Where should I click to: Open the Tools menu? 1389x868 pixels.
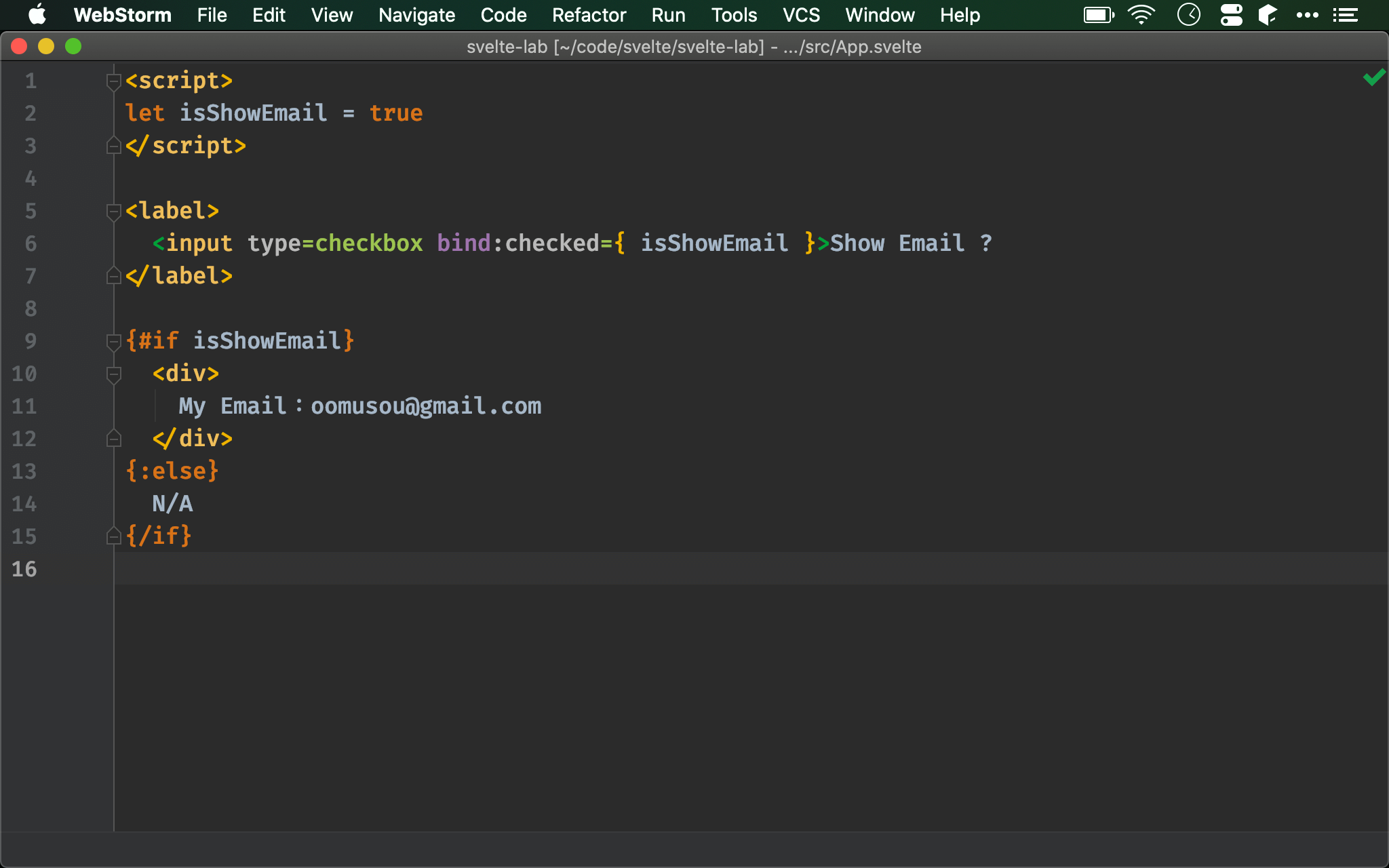(734, 15)
